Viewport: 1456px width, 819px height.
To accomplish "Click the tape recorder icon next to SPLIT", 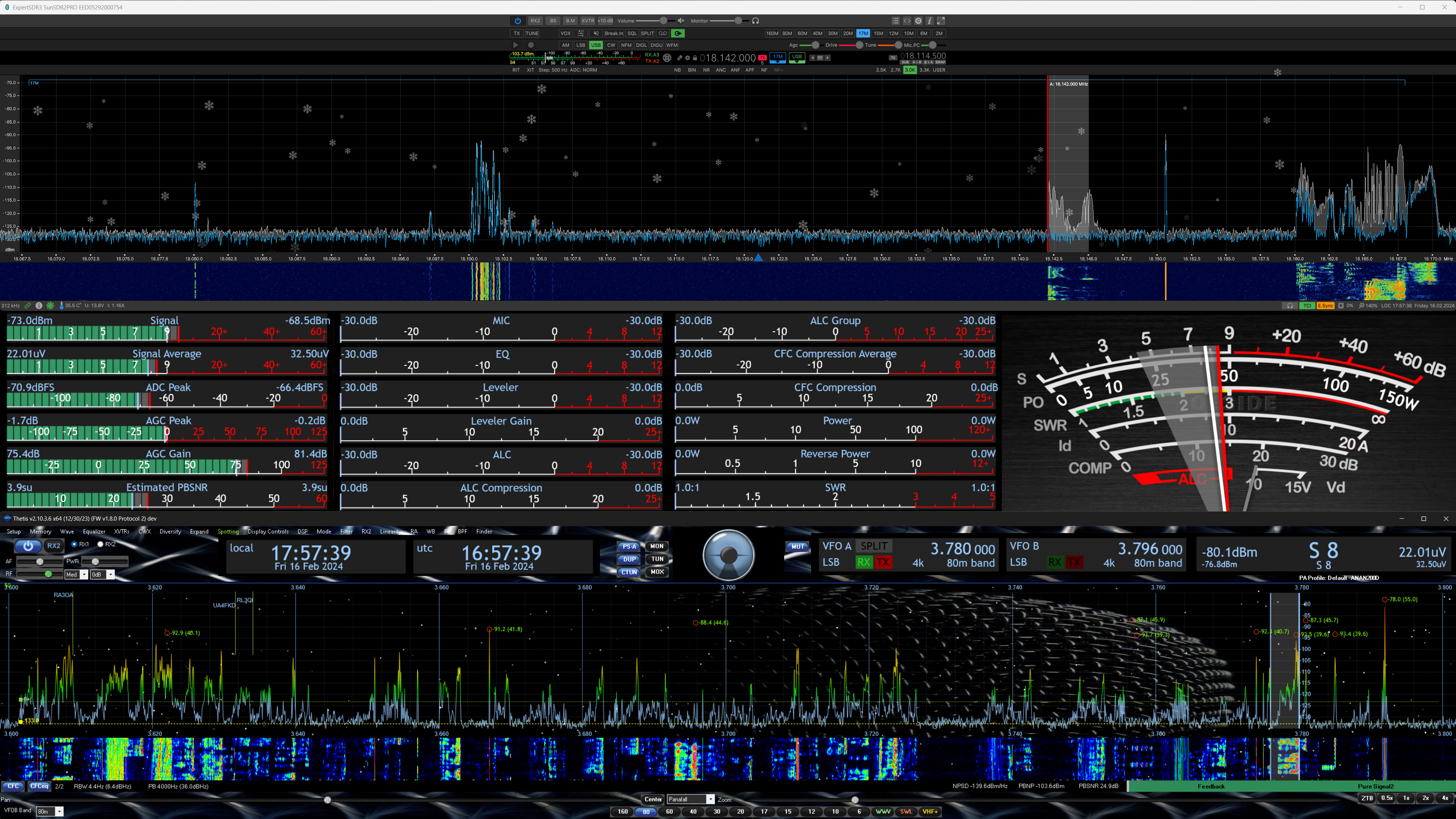I will click(663, 33).
